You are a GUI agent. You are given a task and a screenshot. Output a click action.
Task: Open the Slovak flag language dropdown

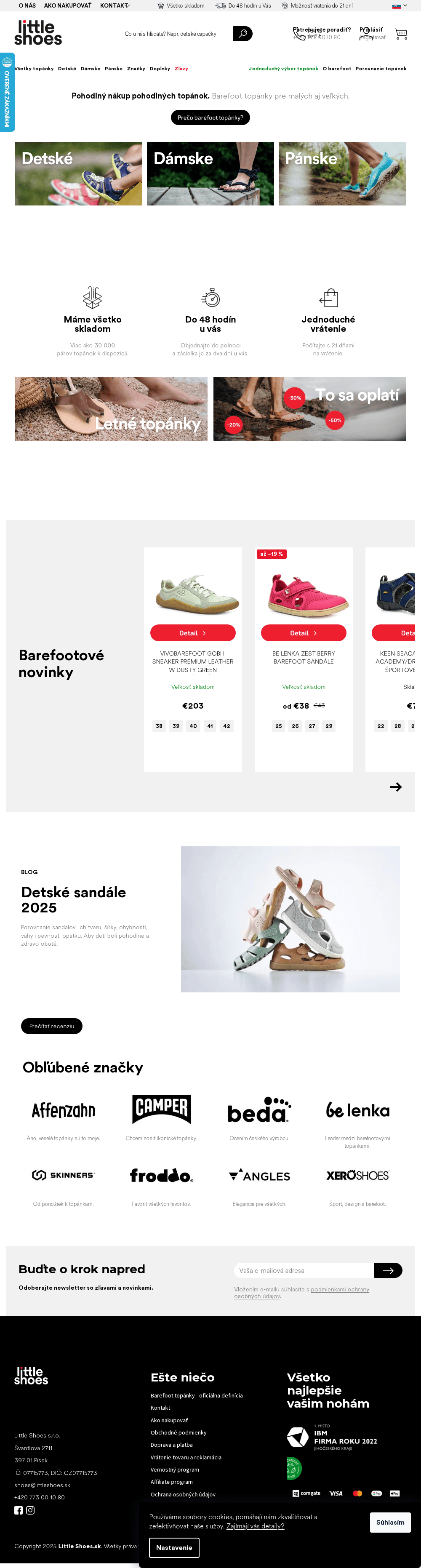(400, 5)
